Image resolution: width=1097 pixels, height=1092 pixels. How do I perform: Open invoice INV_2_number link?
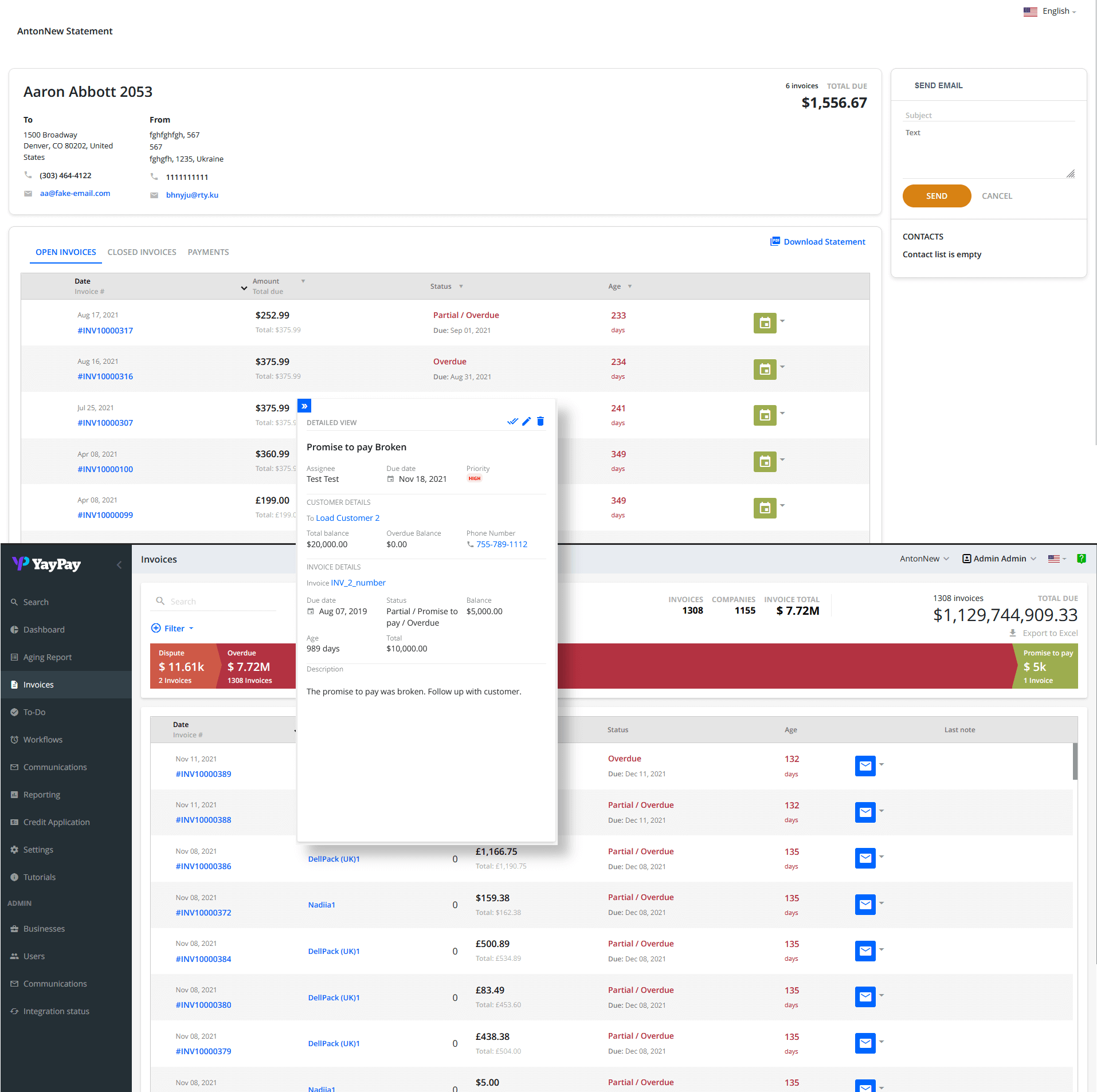pos(358,583)
